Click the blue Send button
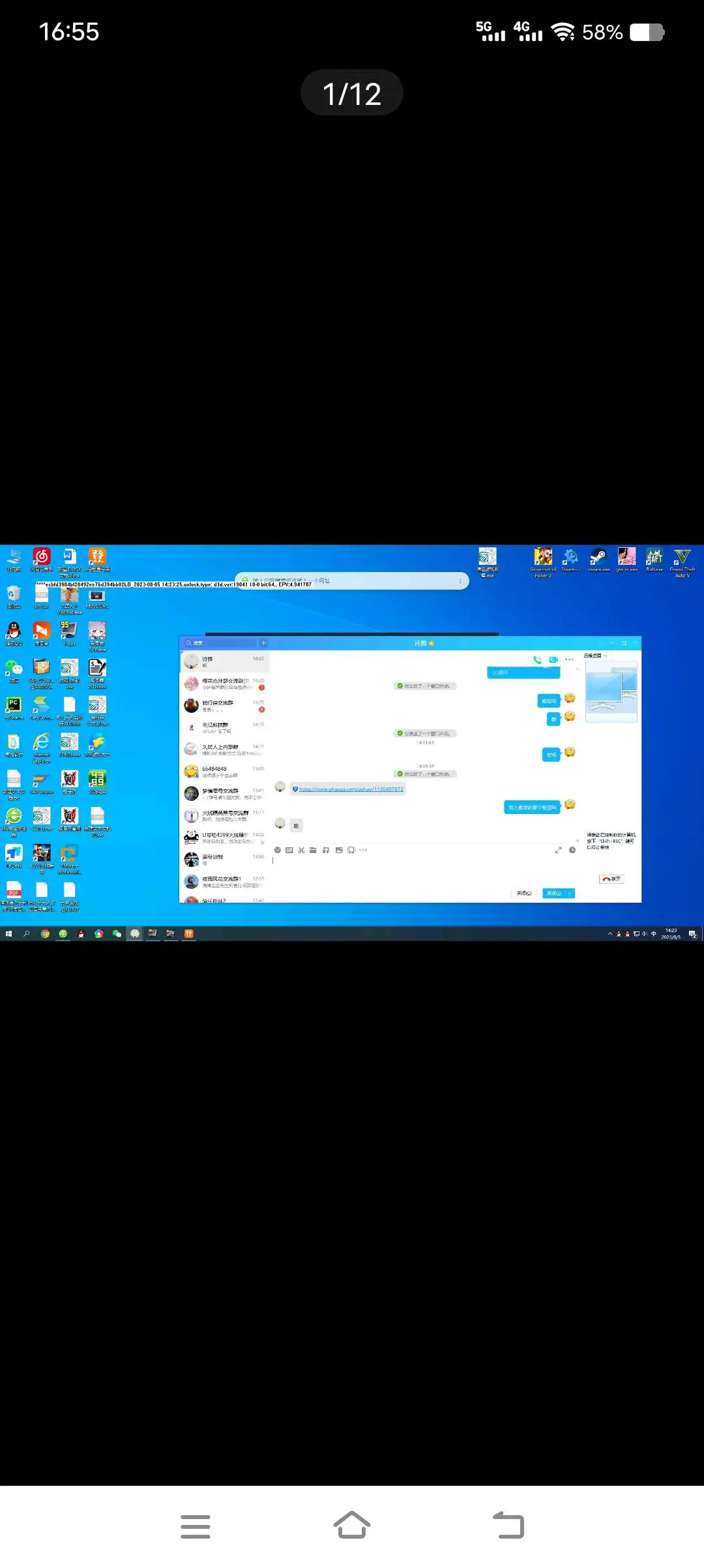 pyautogui.click(x=553, y=894)
